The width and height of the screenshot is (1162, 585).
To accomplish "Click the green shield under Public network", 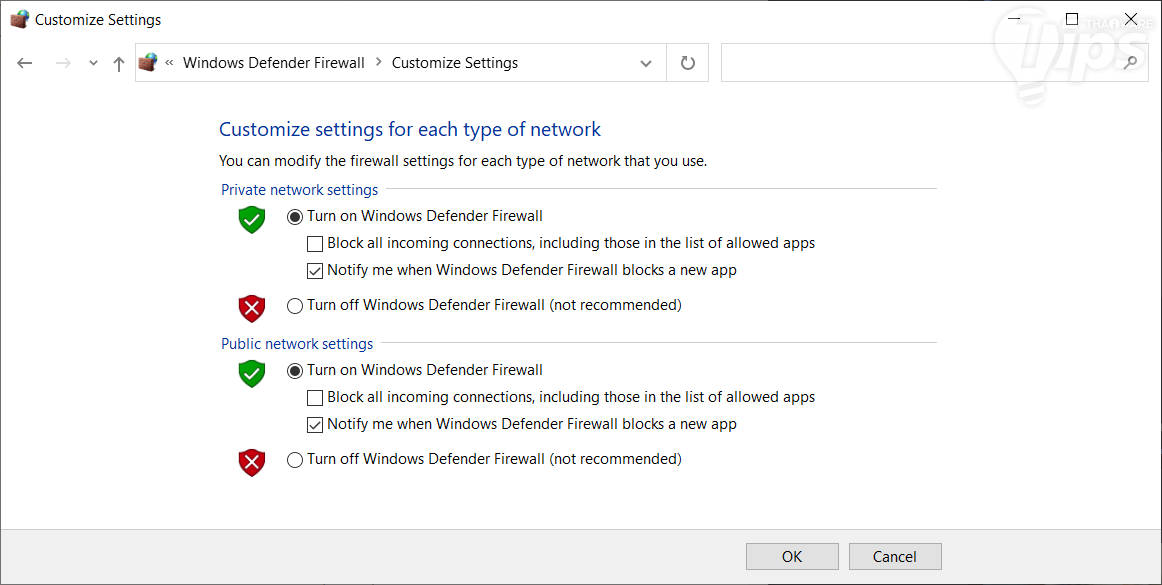I will coord(252,373).
